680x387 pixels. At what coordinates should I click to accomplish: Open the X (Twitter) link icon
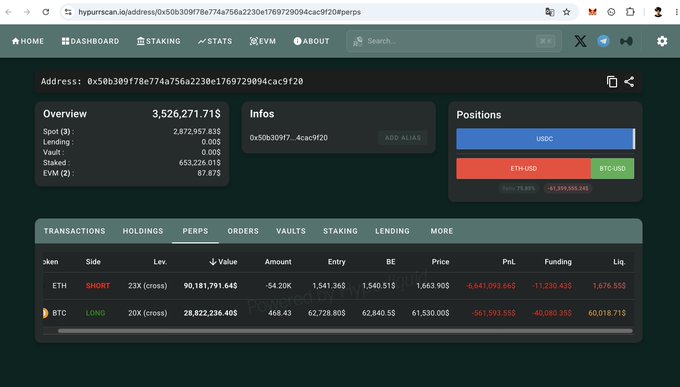580,41
